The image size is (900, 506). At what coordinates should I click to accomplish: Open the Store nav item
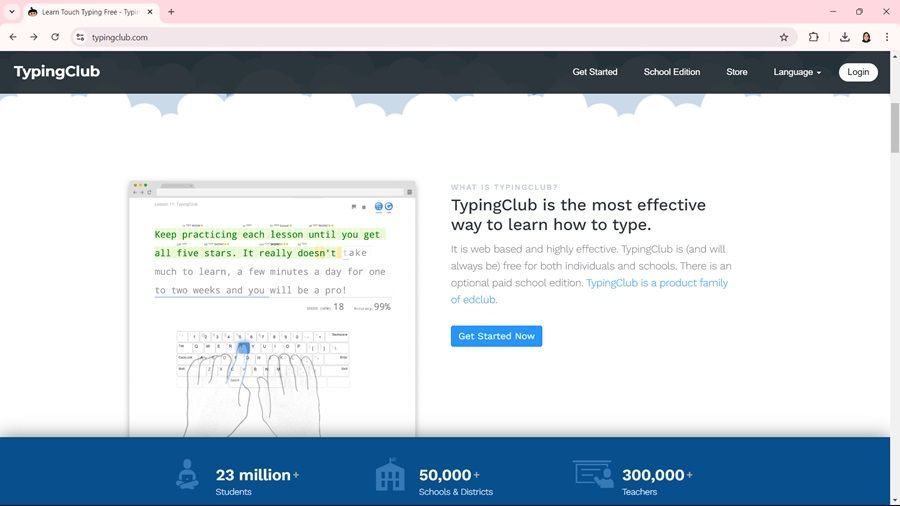736,72
